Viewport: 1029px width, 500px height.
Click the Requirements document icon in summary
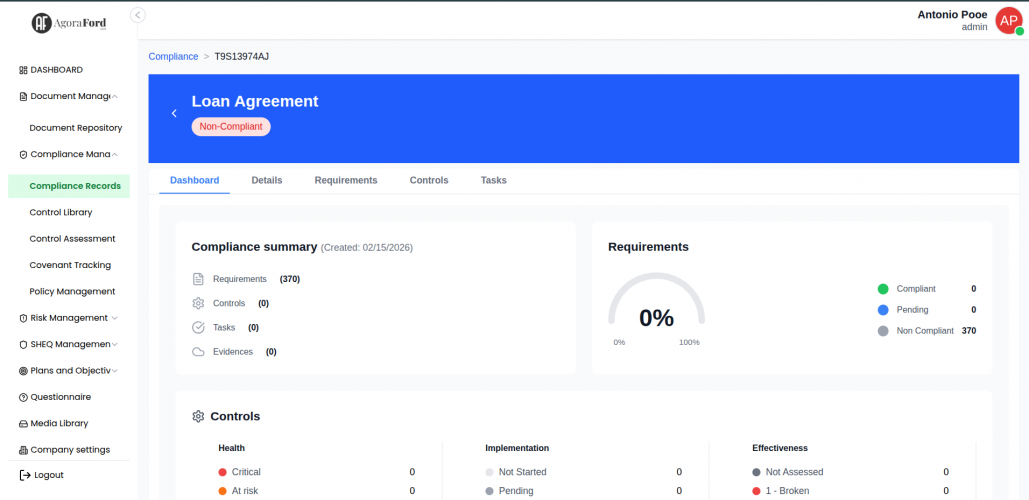coord(198,279)
